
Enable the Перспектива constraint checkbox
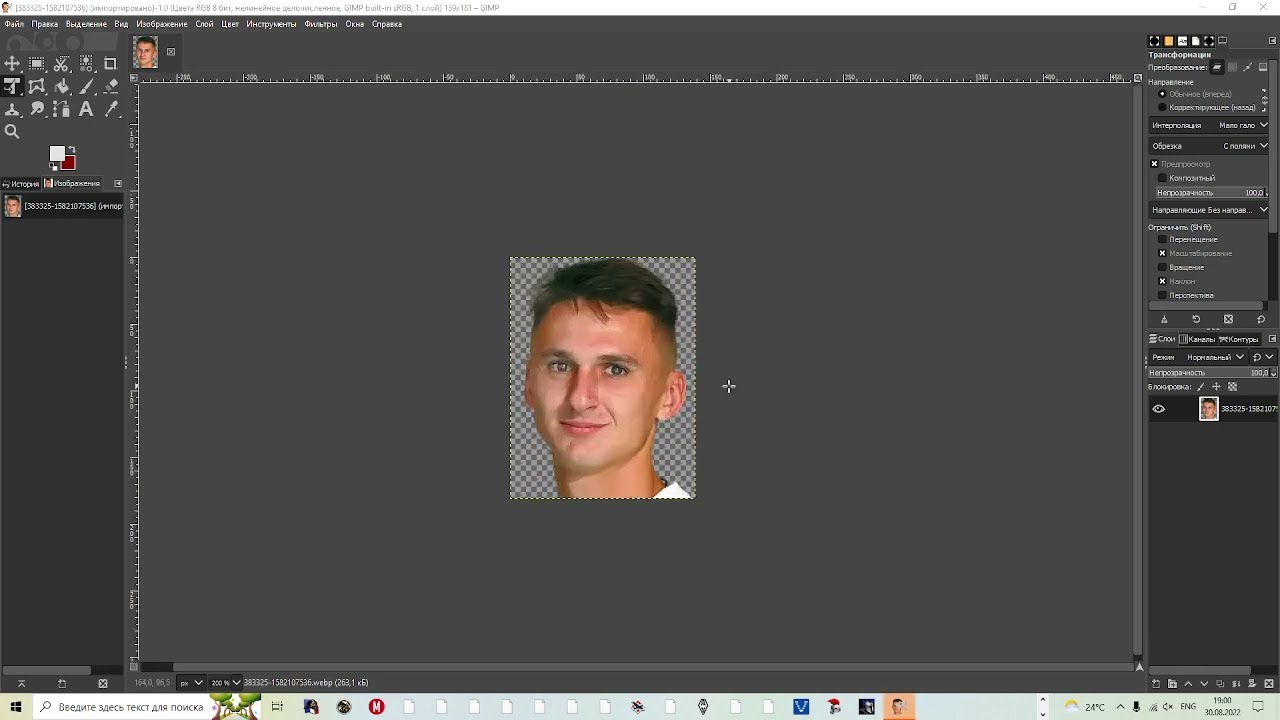coord(1162,295)
